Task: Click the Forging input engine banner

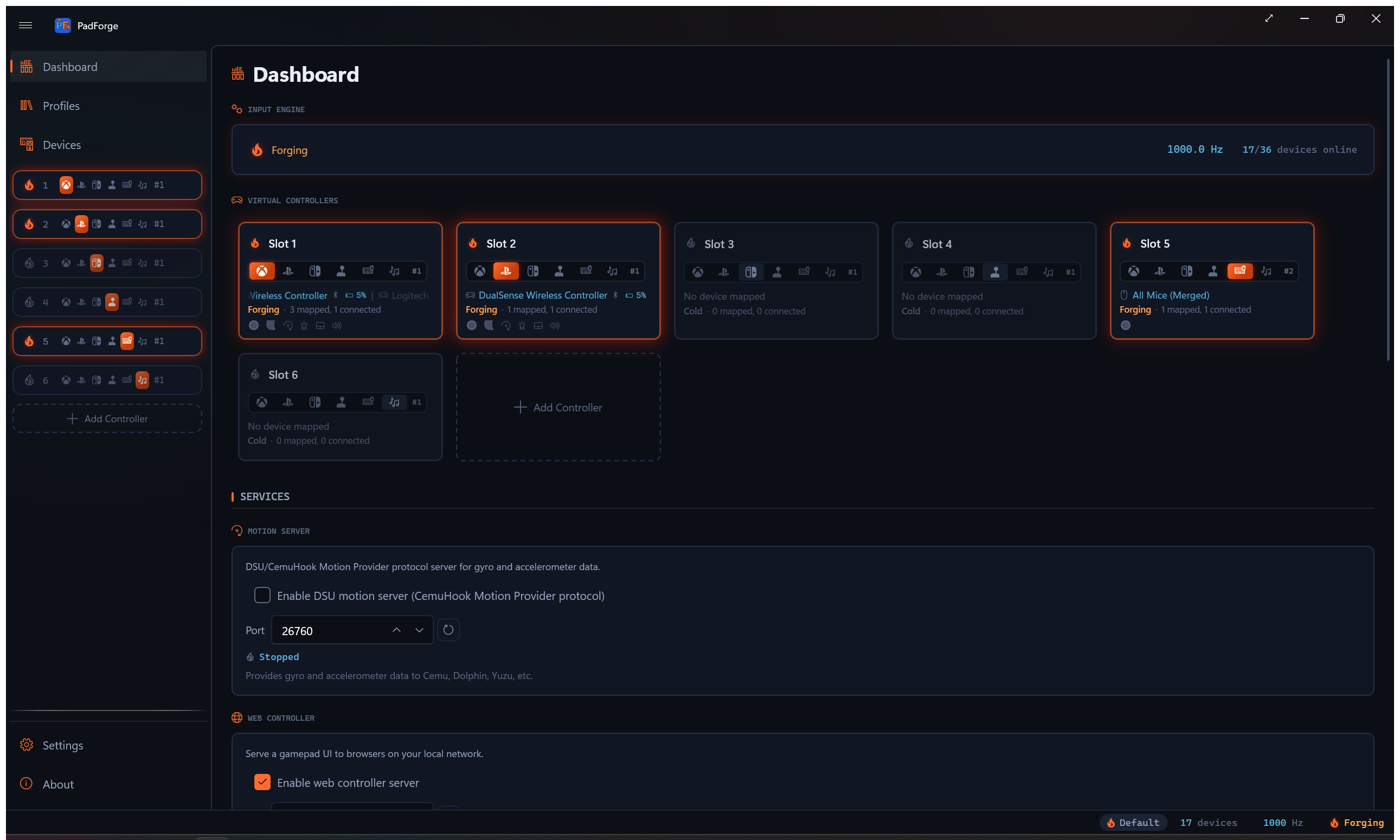Action: click(803, 150)
